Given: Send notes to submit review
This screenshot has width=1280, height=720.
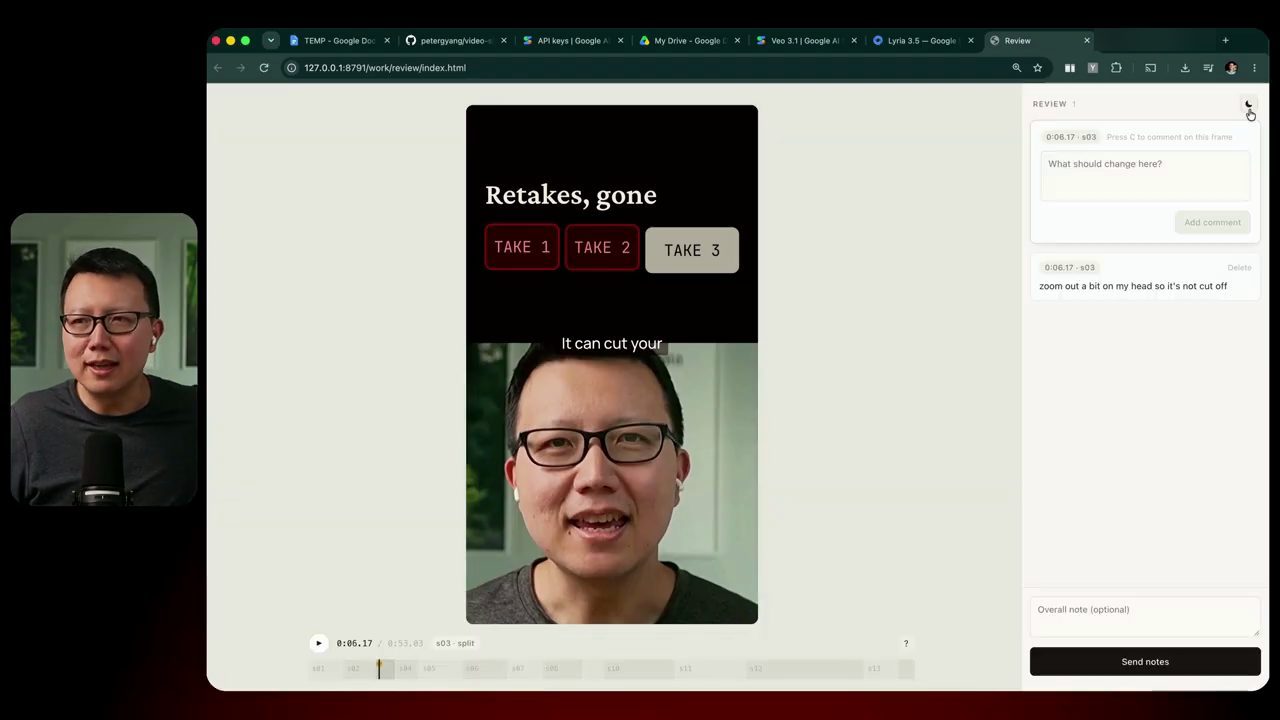Looking at the screenshot, I should [1145, 661].
